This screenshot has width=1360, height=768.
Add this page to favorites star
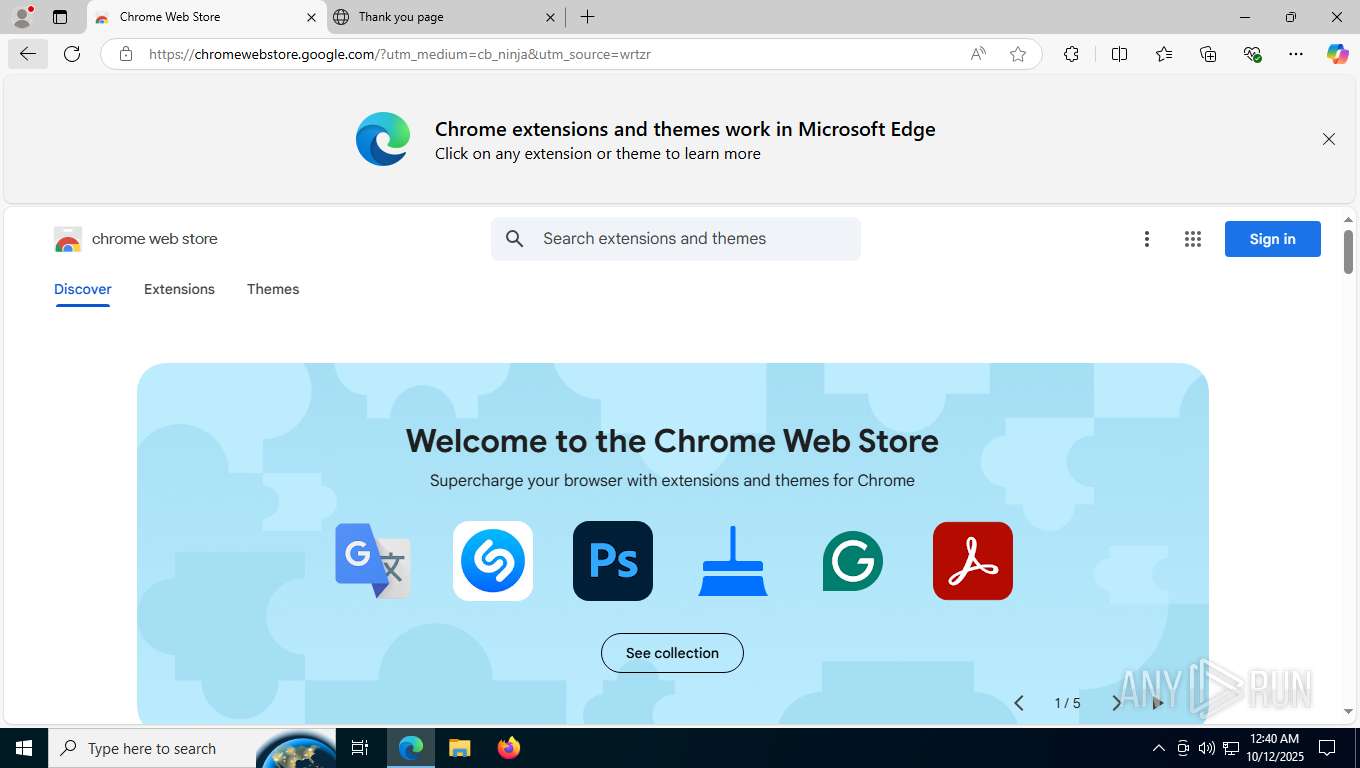1018,54
